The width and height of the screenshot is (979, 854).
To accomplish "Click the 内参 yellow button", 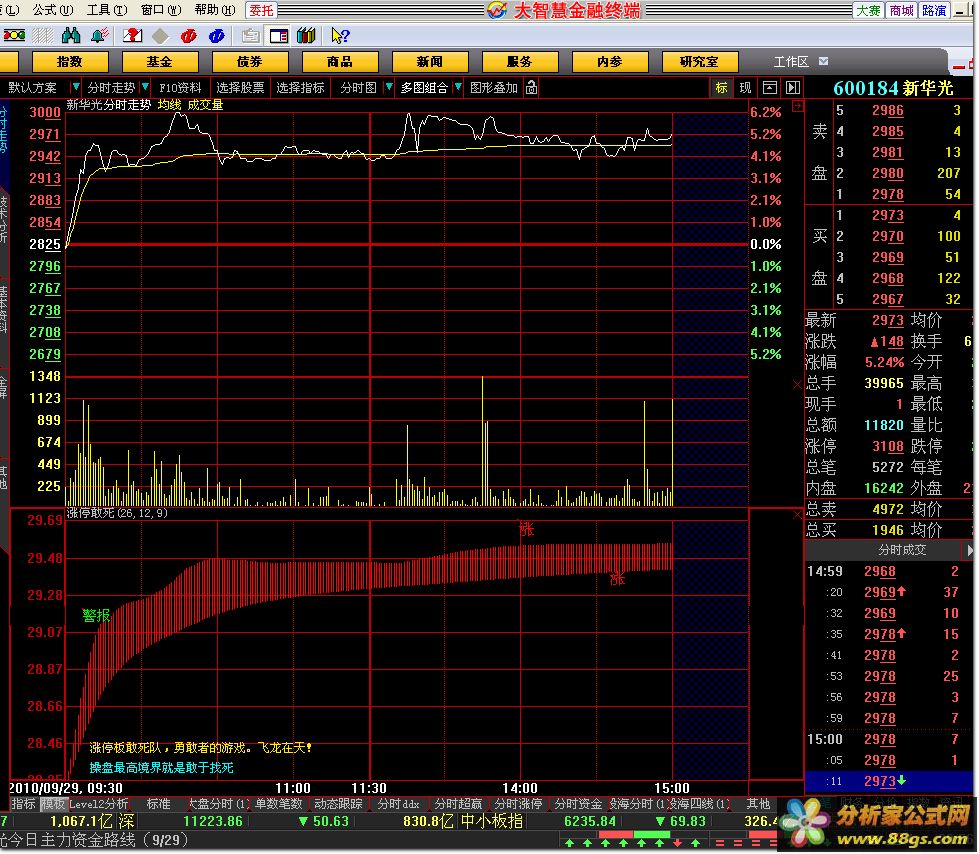I will pos(609,62).
